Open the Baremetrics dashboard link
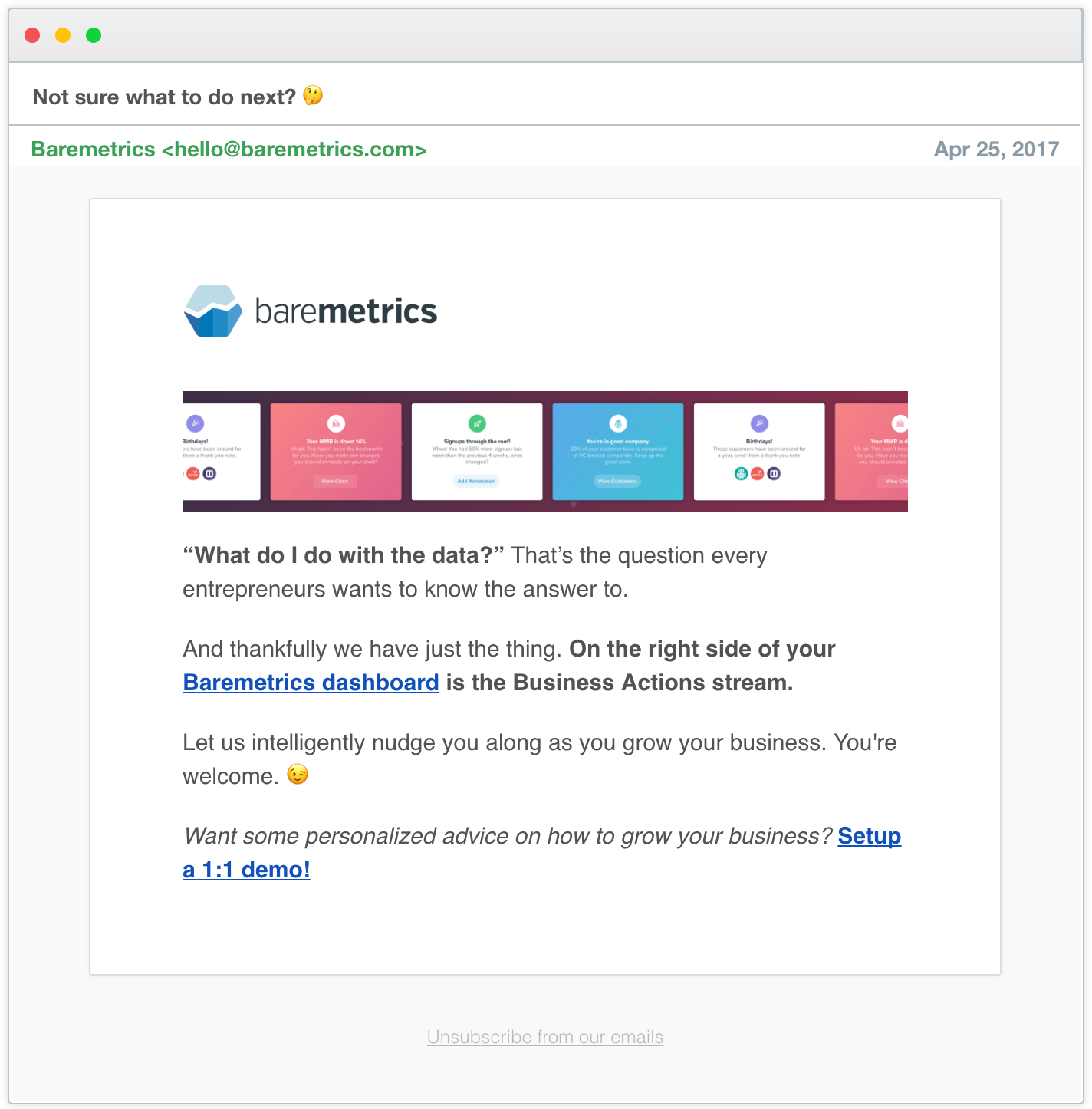The width and height of the screenshot is (1092, 1109). coord(311,683)
